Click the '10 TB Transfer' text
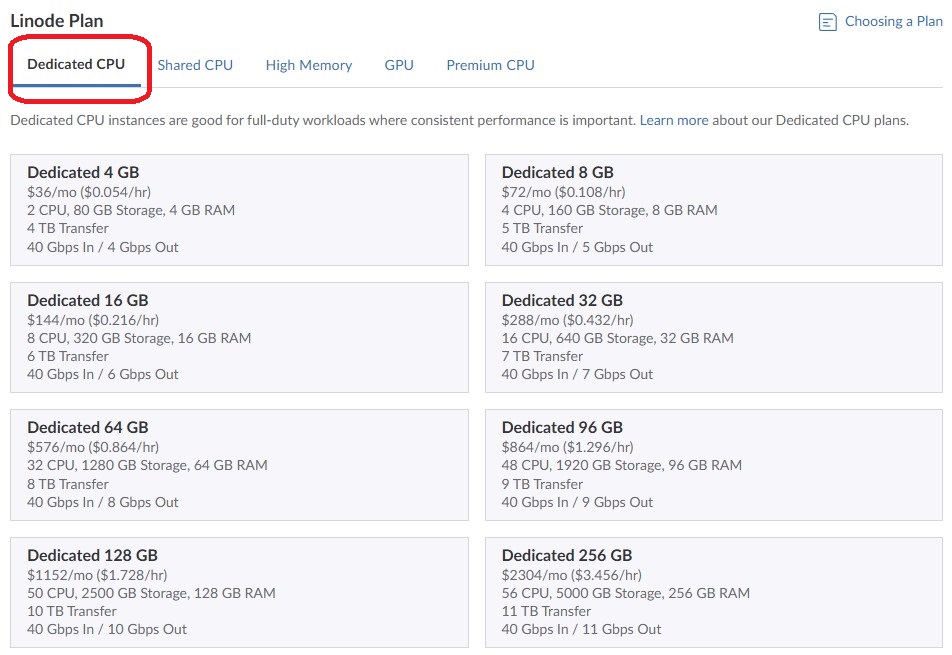This screenshot has width=952, height=655. (72, 611)
